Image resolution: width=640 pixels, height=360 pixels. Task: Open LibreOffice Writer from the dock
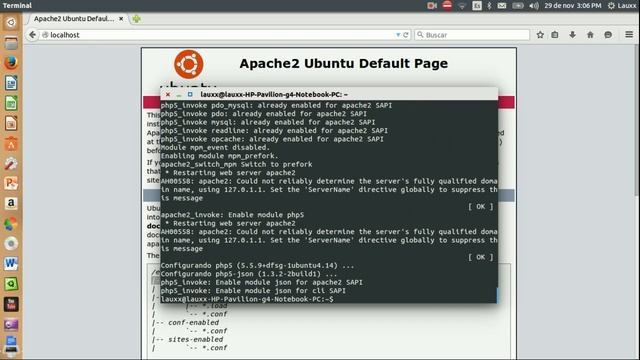[x=11, y=83]
